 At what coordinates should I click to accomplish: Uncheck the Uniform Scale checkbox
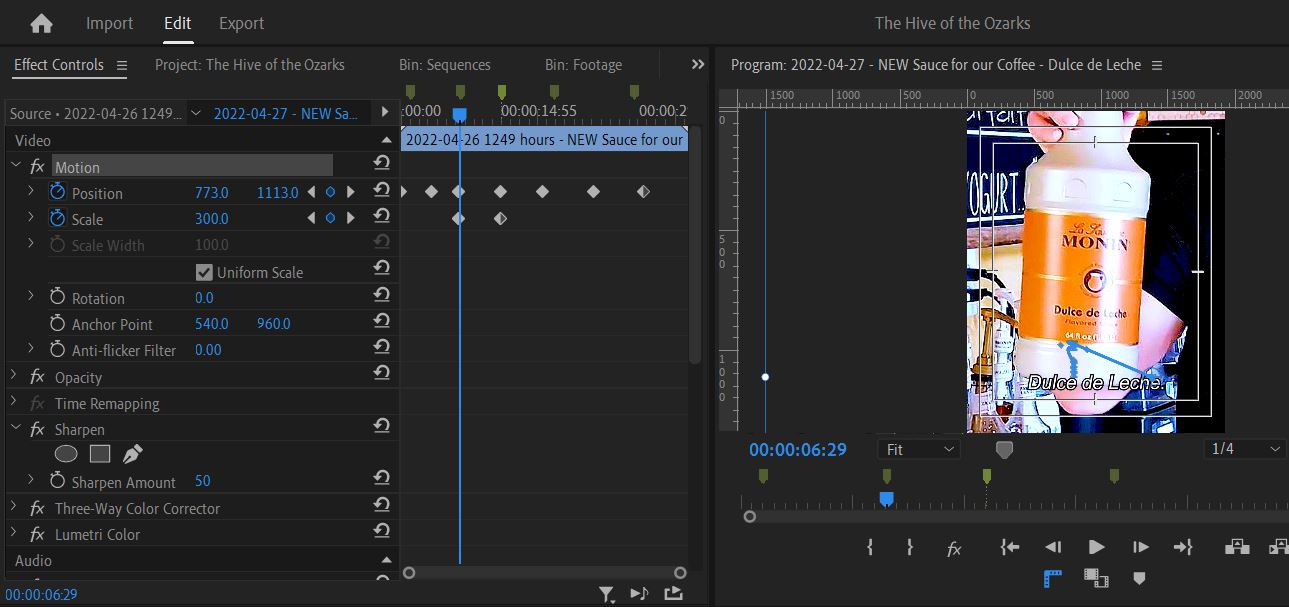204,272
